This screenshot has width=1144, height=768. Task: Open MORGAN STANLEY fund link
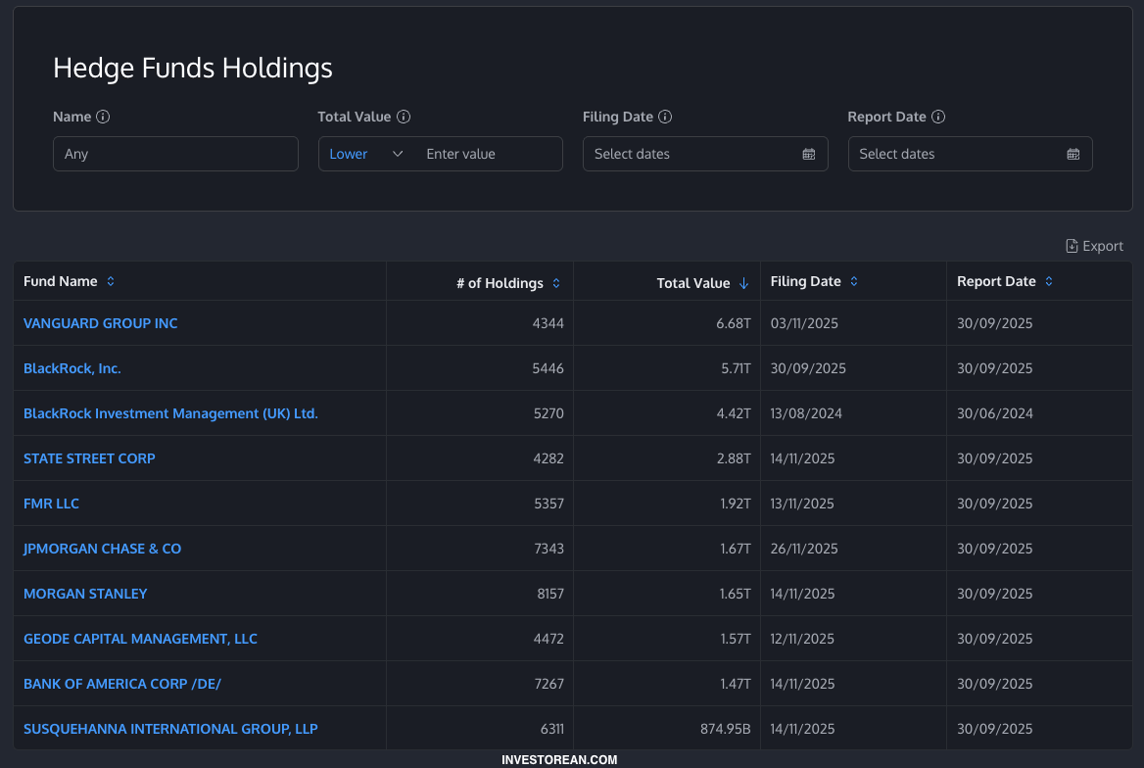click(x=85, y=594)
